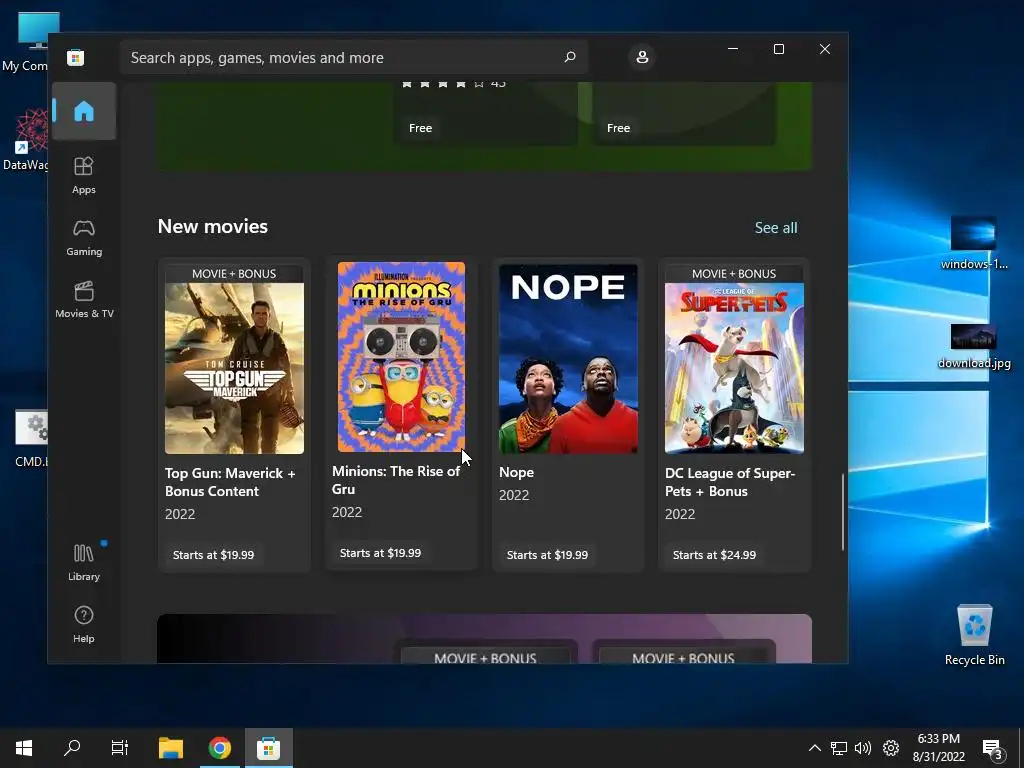The height and width of the screenshot is (768, 1024).
Task: Open the Movies & TV section
Action: tap(84, 300)
